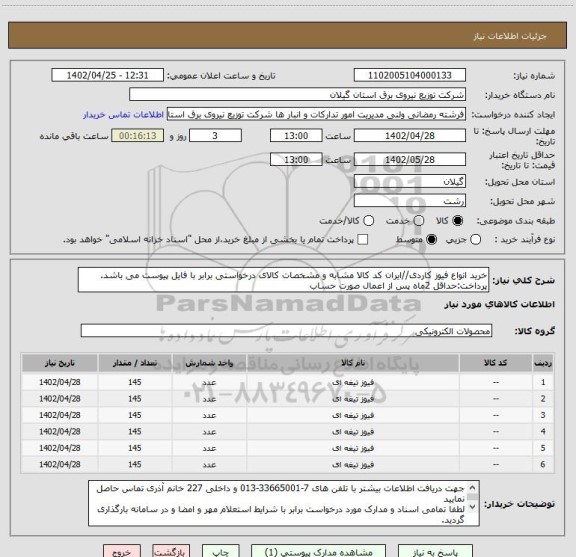Click date 1402/04/28 in row 4
Image resolution: width=576 pixels, height=557 pixels.
[60, 431]
